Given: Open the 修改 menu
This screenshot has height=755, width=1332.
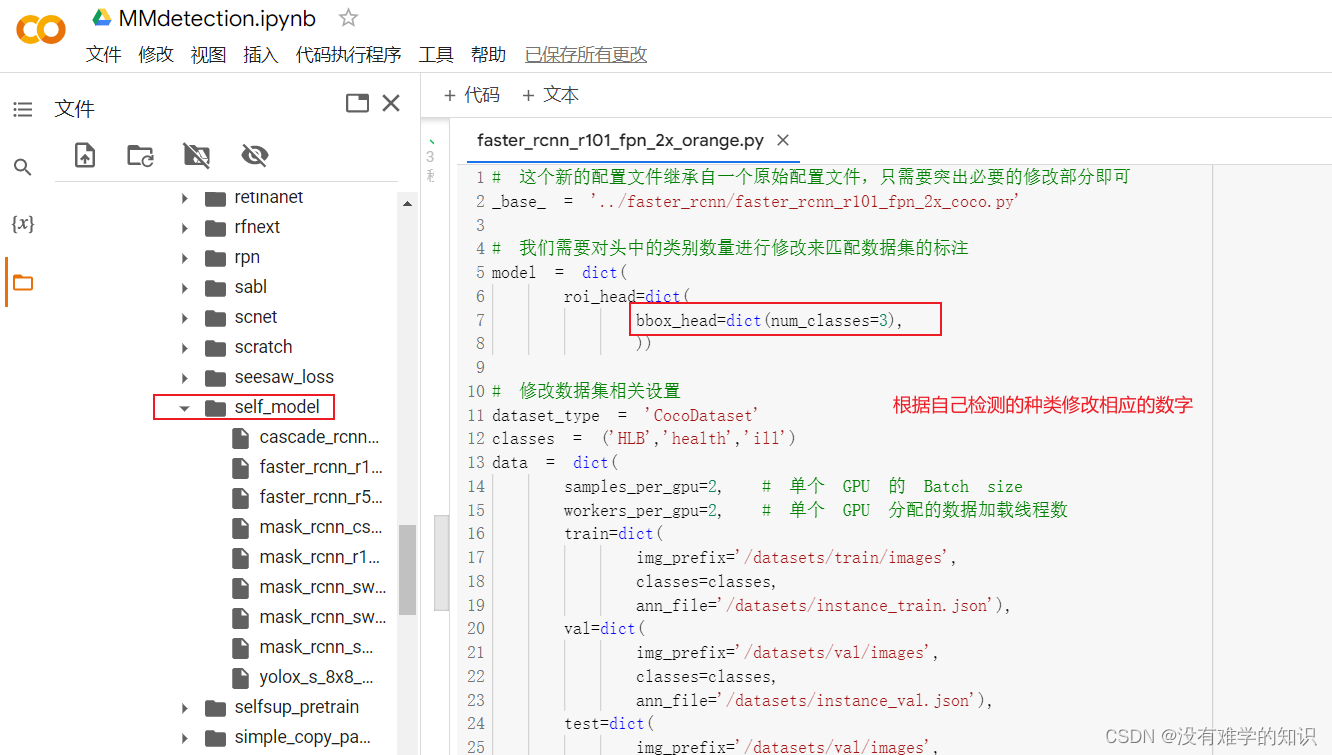Looking at the screenshot, I should click(156, 55).
